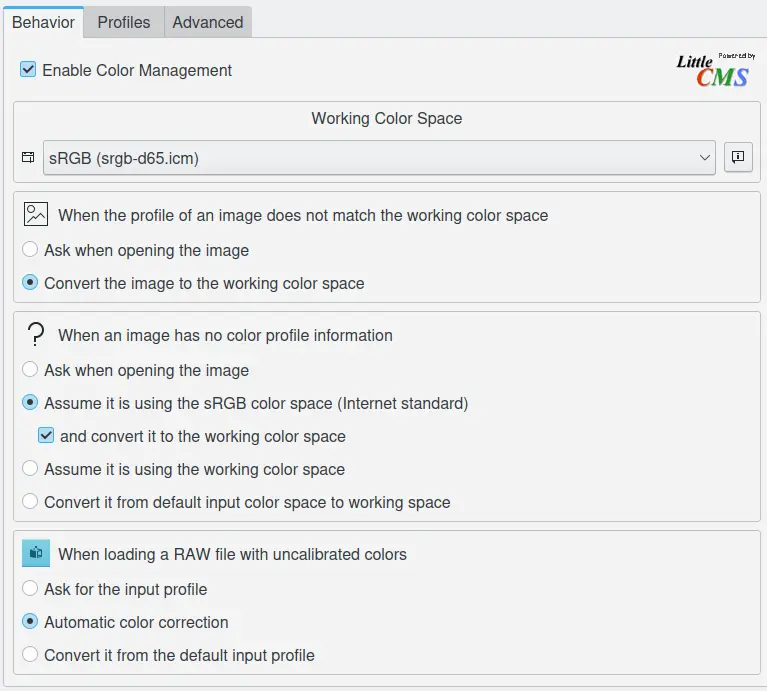
Task: Select 'Ask when opening the image' for profile mismatch
Action: tap(31, 250)
